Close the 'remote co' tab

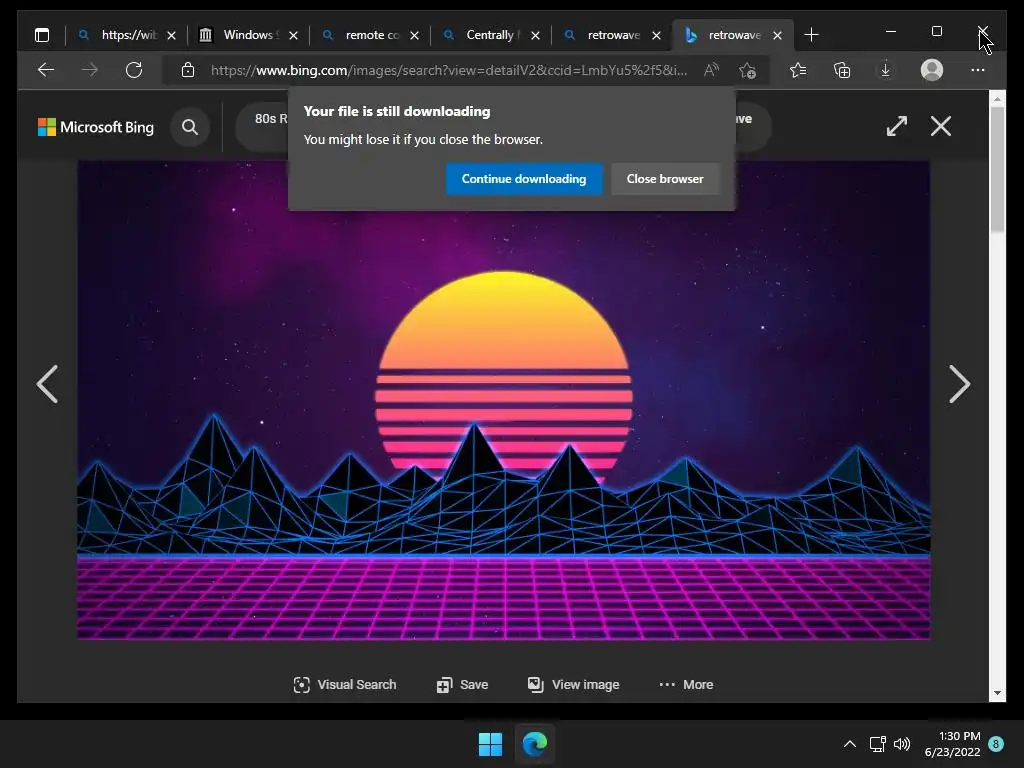click(415, 35)
